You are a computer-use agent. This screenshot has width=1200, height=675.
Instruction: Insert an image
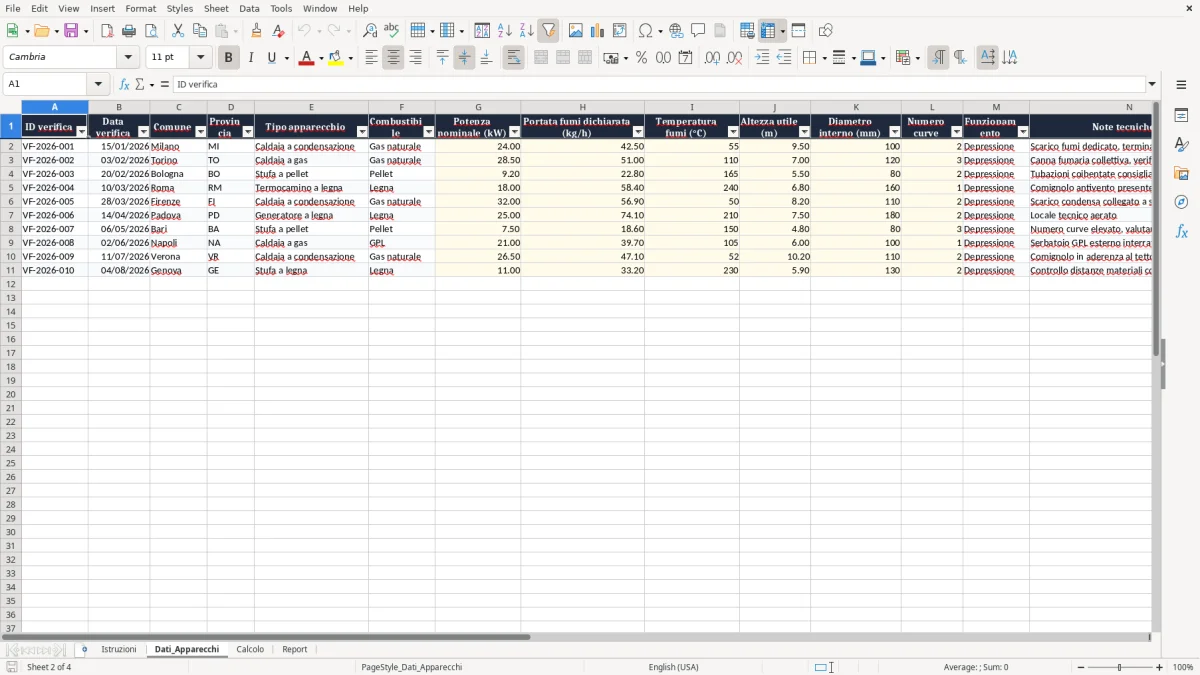coord(576,31)
